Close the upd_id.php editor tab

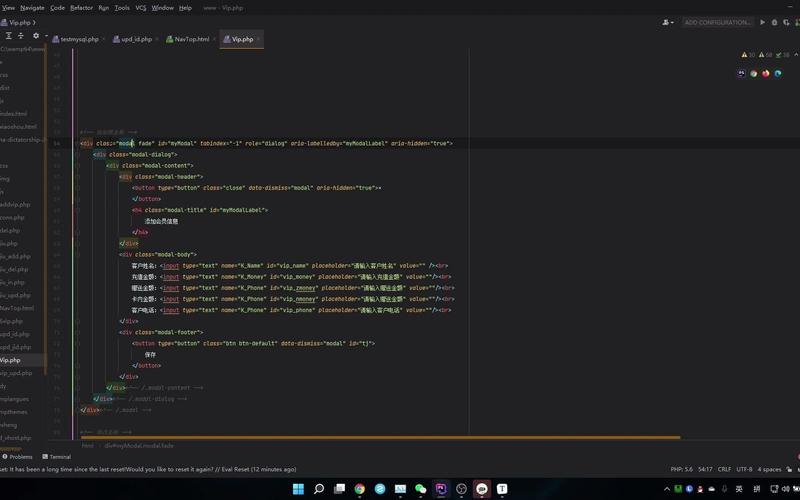157,39
